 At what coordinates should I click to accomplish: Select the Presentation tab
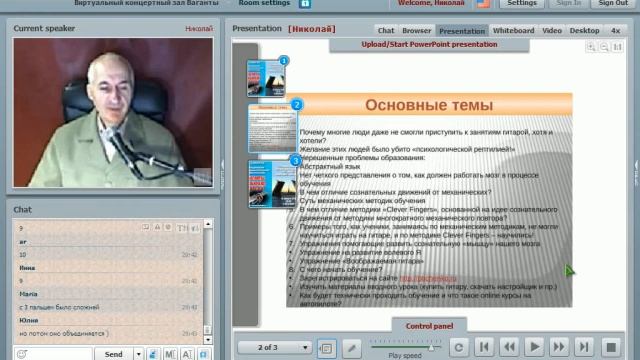click(x=462, y=31)
